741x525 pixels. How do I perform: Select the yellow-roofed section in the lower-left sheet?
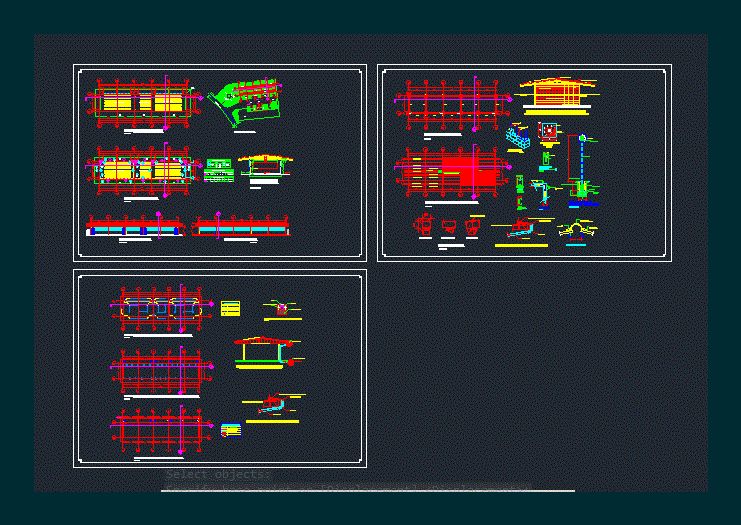pyautogui.click(x=262, y=351)
